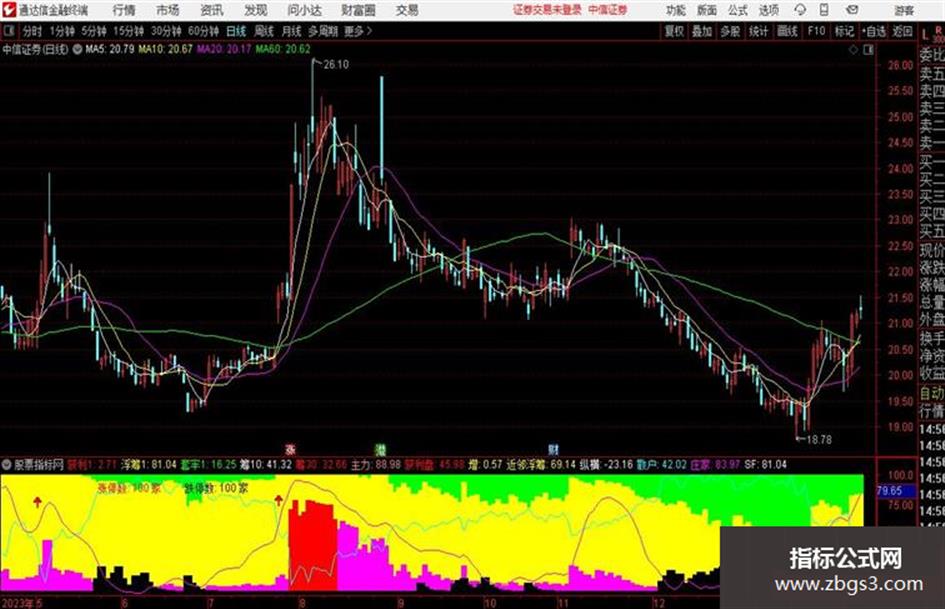Click the 26.10 high price marker
Image resolution: width=945 pixels, height=609 pixels.
point(336,65)
